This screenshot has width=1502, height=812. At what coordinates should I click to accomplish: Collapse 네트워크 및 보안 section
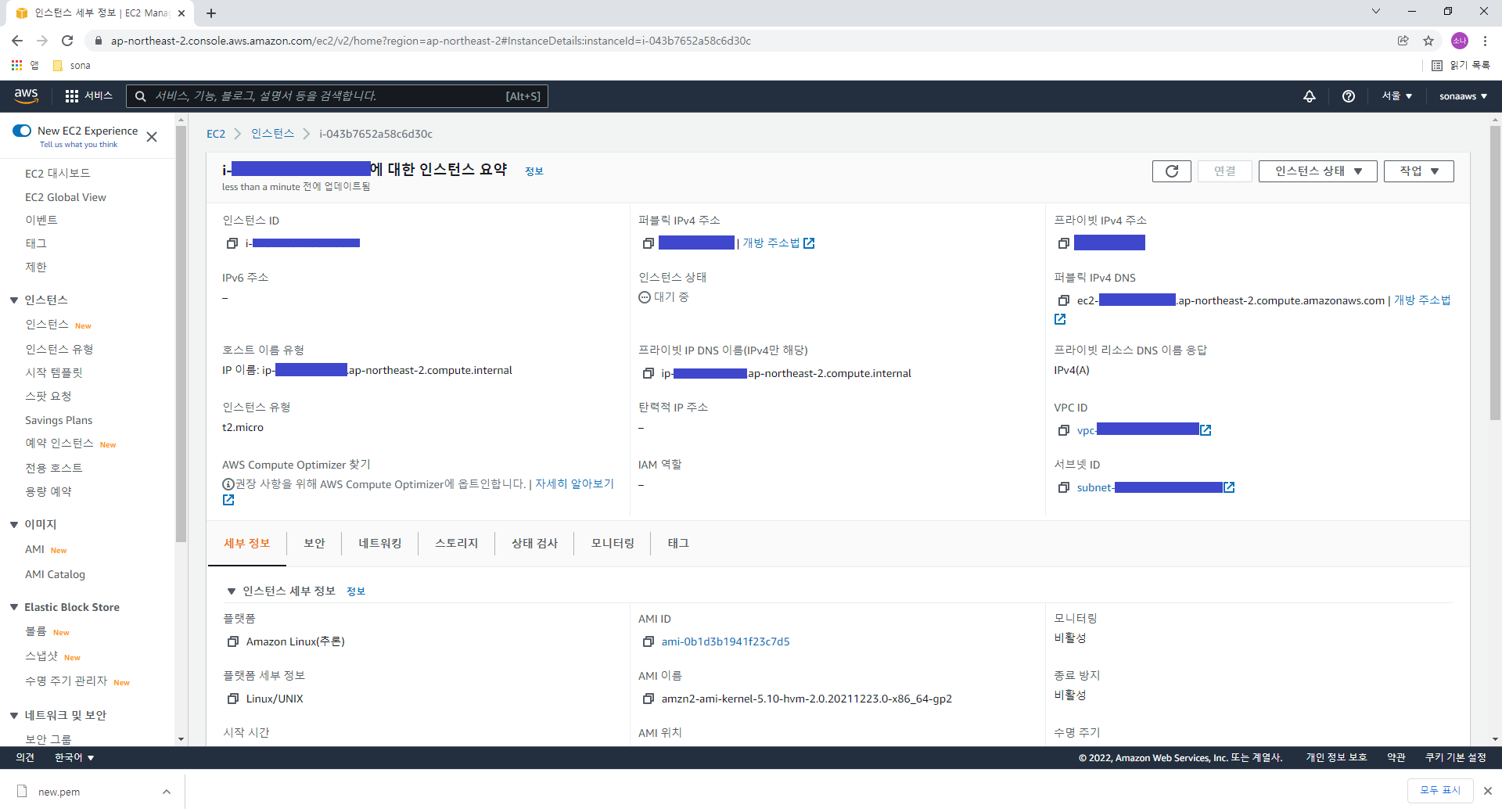[x=14, y=716]
